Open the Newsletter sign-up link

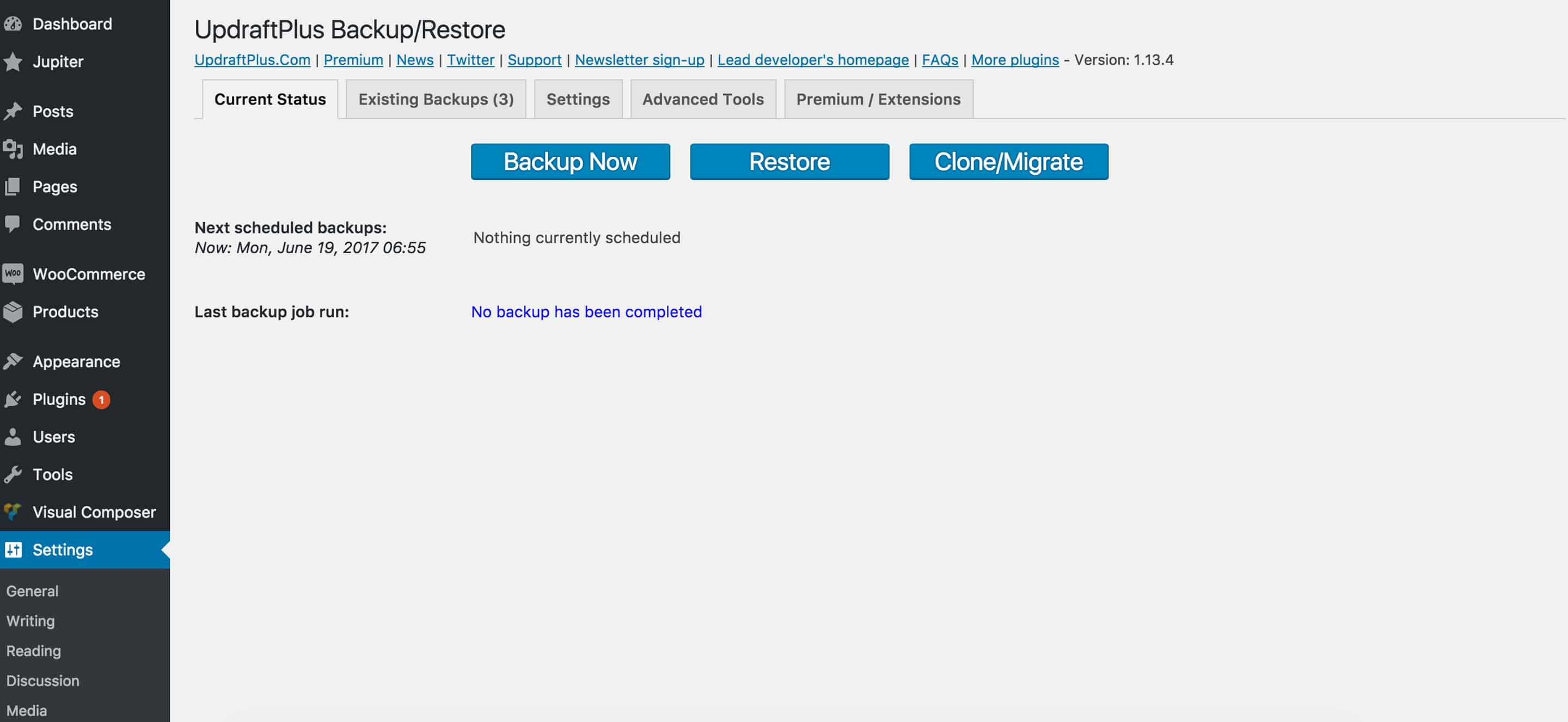click(640, 60)
